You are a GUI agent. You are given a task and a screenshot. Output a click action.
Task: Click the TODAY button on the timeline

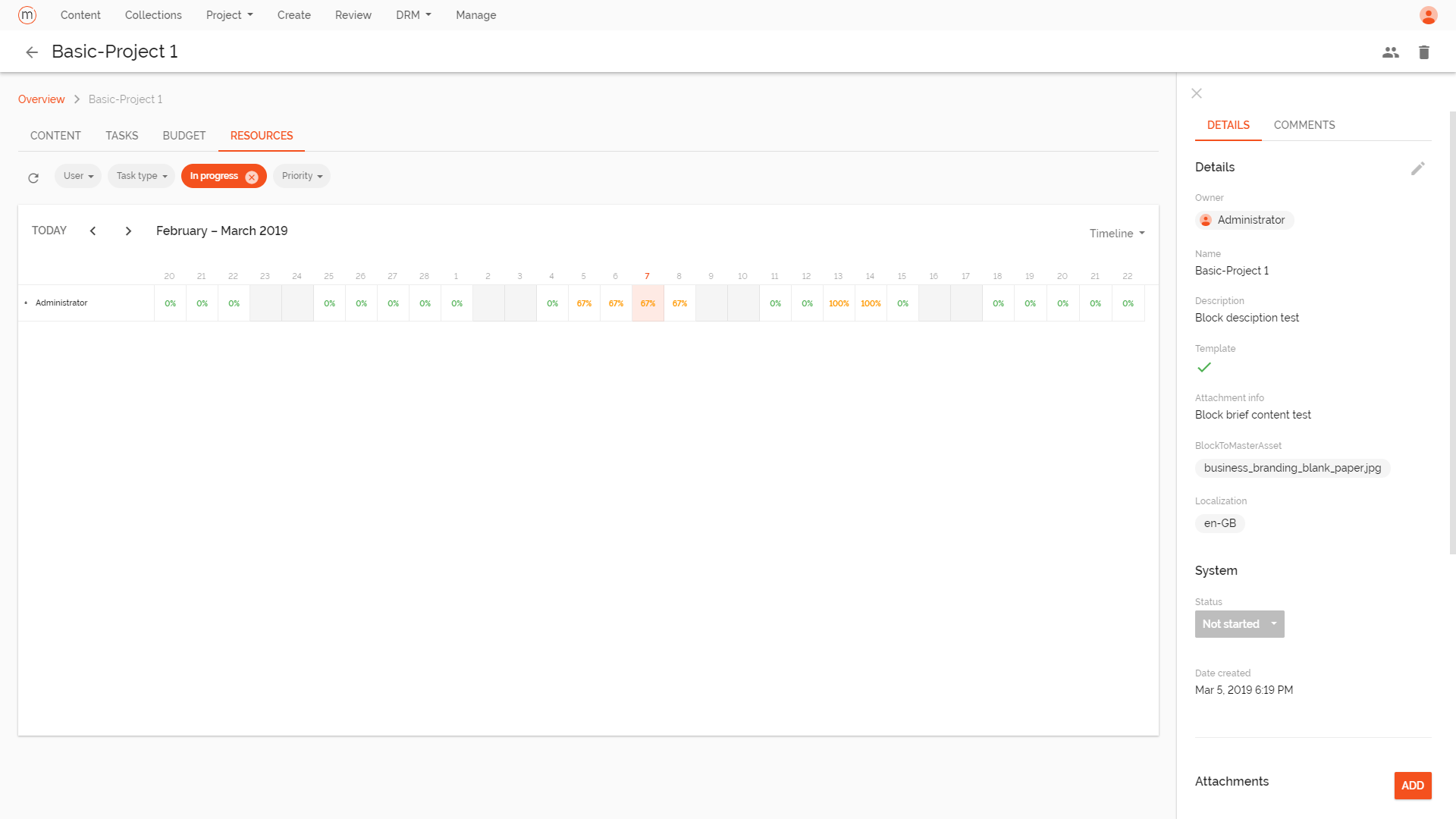pos(49,231)
